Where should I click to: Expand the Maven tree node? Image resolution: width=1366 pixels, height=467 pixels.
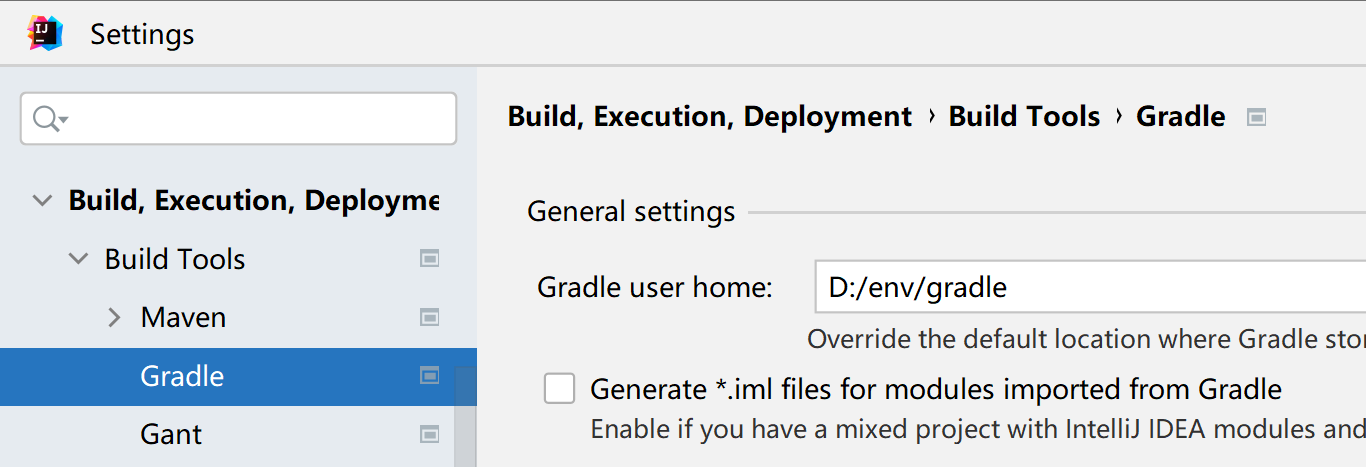[x=114, y=318]
